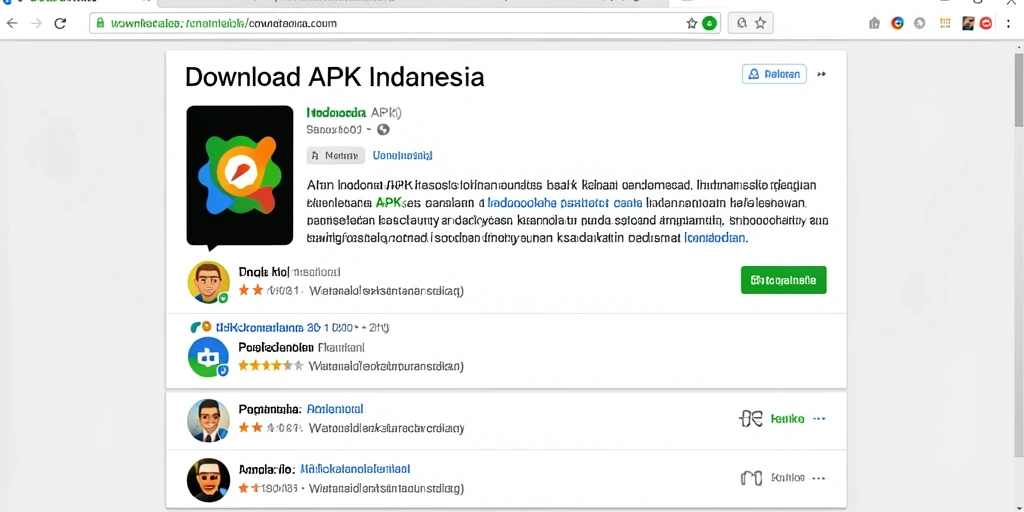1024x512 pixels.
Task: Click the red and blue circular extension icon
Action: click(x=897, y=24)
